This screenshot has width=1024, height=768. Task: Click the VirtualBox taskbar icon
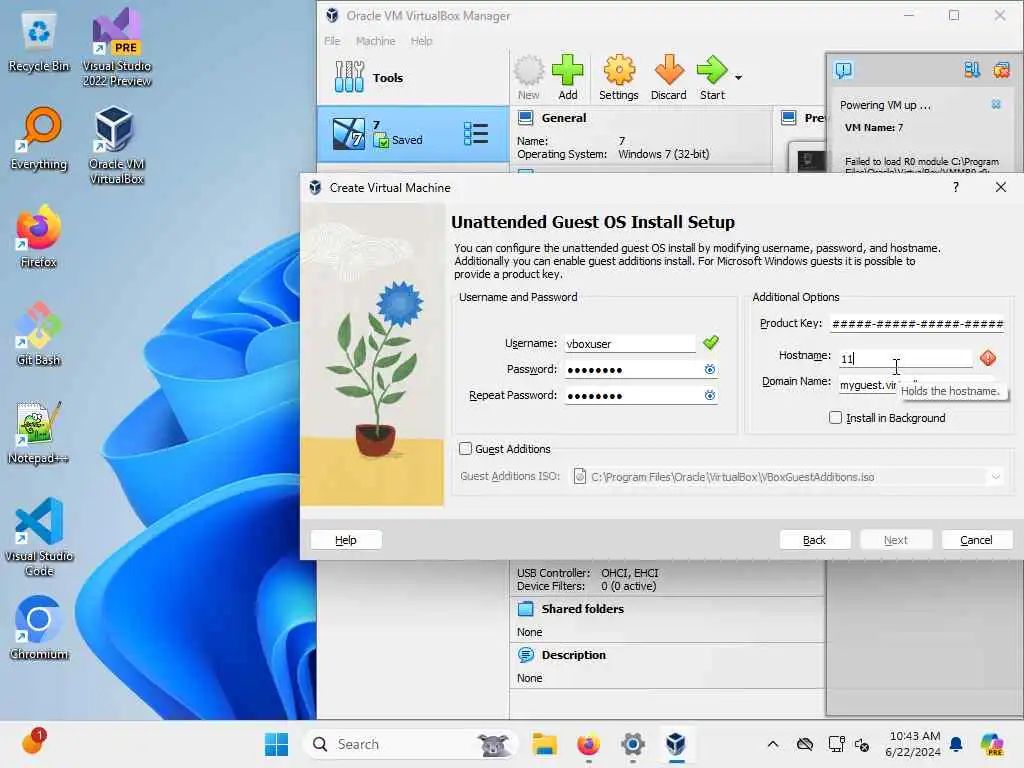[x=676, y=744]
